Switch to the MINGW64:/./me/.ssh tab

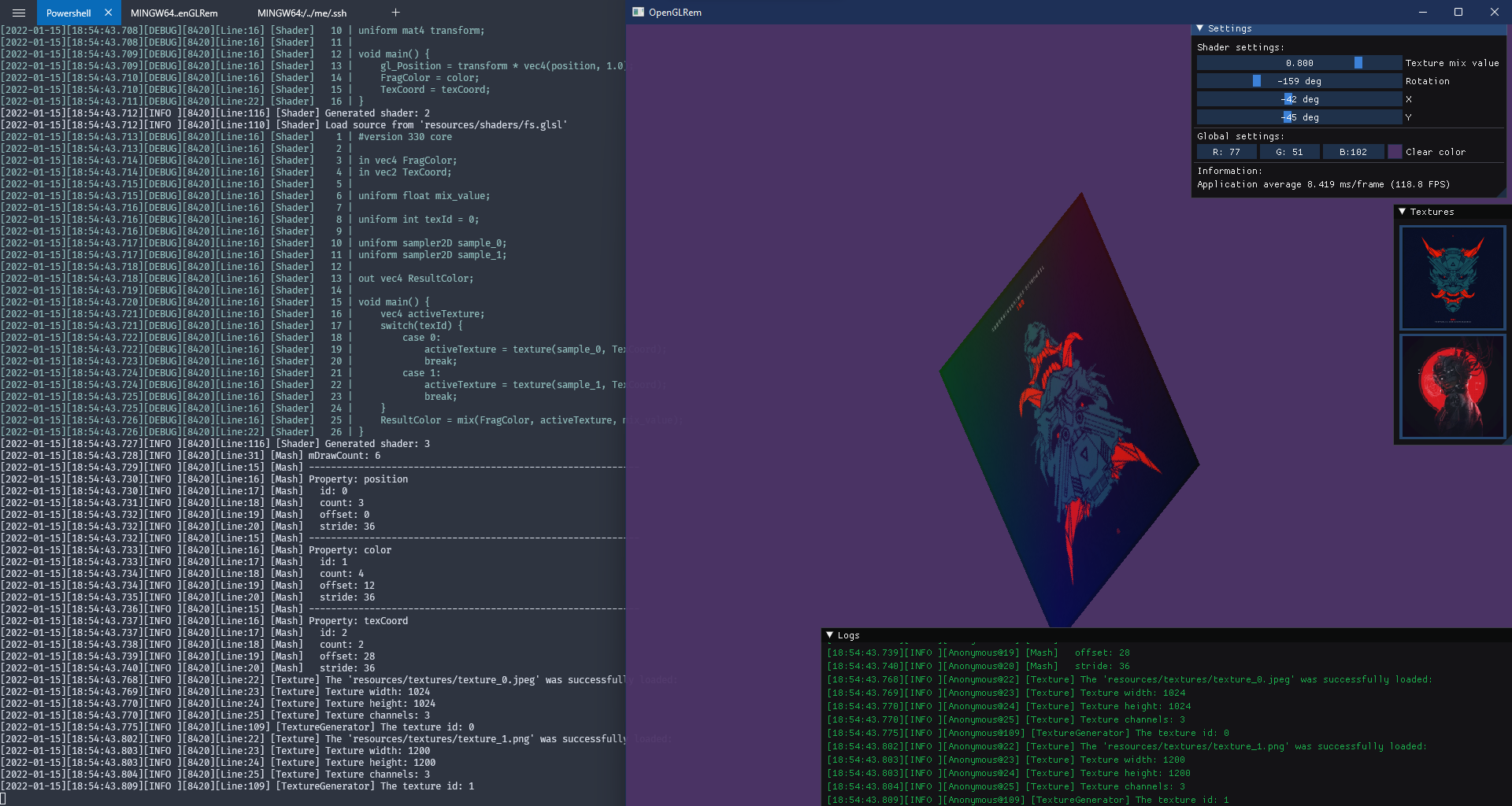pyautogui.click(x=302, y=13)
